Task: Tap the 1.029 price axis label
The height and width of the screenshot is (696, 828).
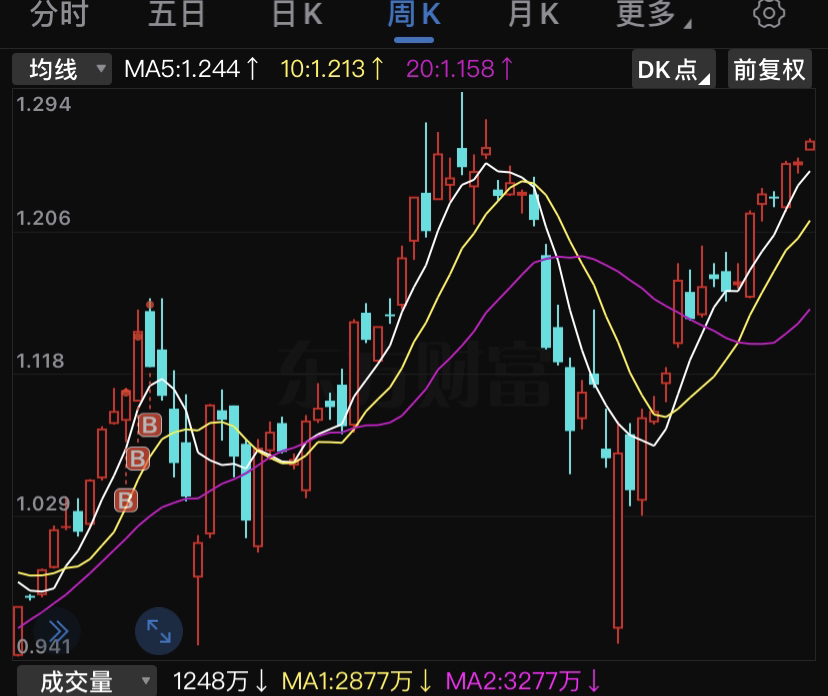Action: point(43,504)
